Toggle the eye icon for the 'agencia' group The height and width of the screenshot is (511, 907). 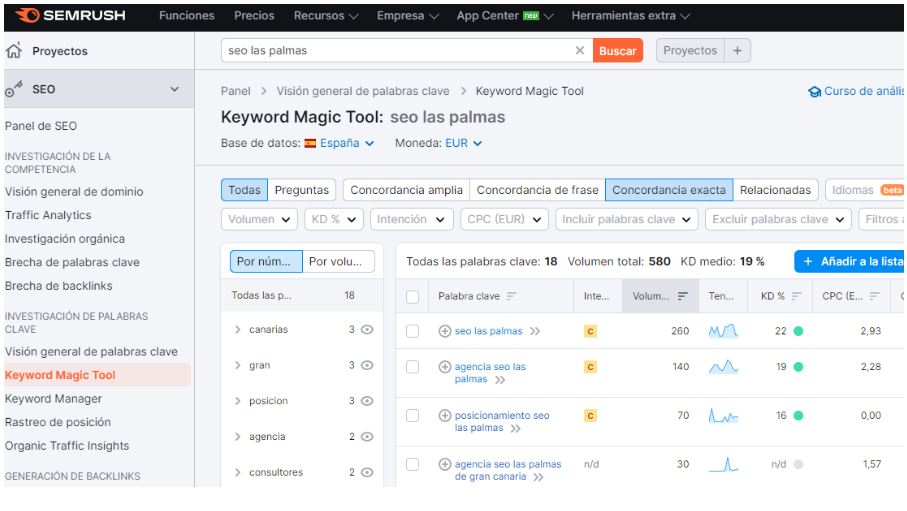click(367, 436)
